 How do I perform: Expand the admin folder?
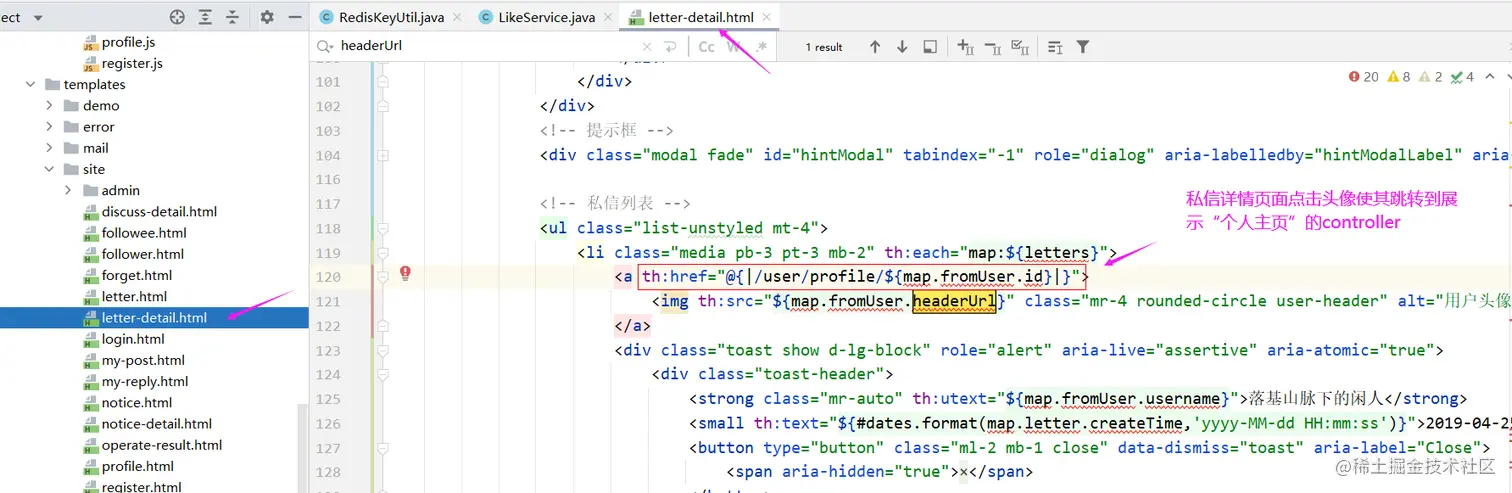(69, 191)
